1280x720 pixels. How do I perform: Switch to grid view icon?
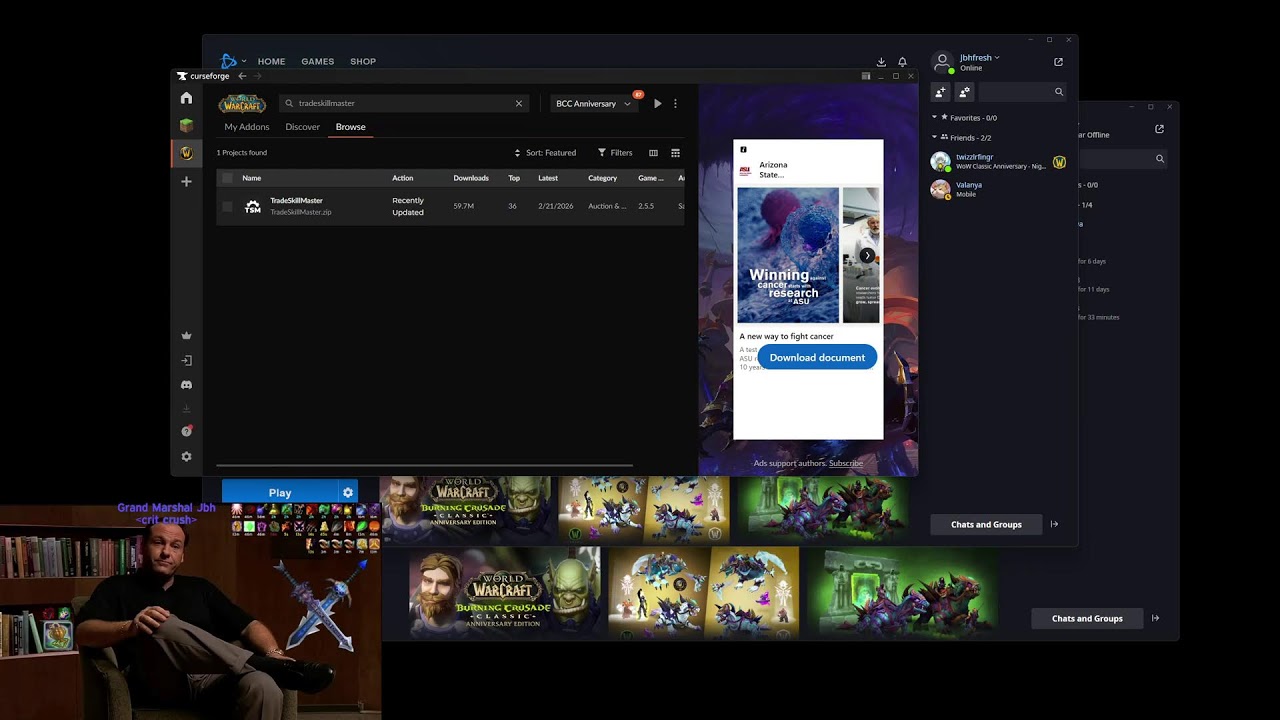click(675, 153)
